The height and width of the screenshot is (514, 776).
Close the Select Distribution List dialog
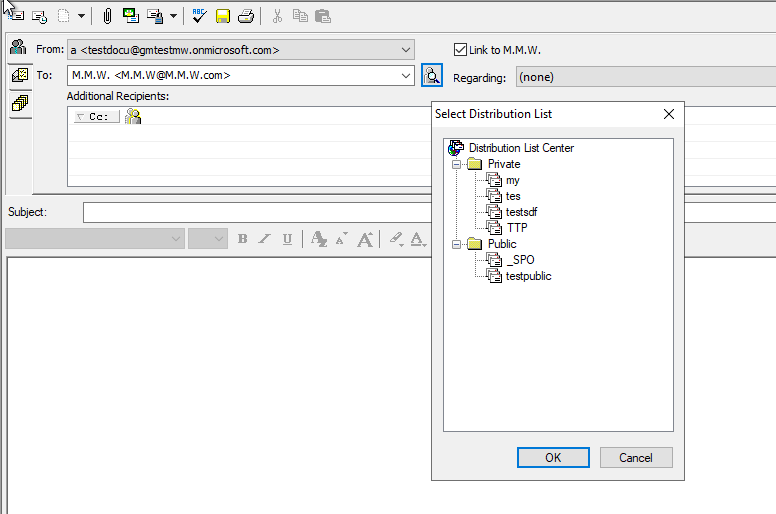[x=669, y=114]
